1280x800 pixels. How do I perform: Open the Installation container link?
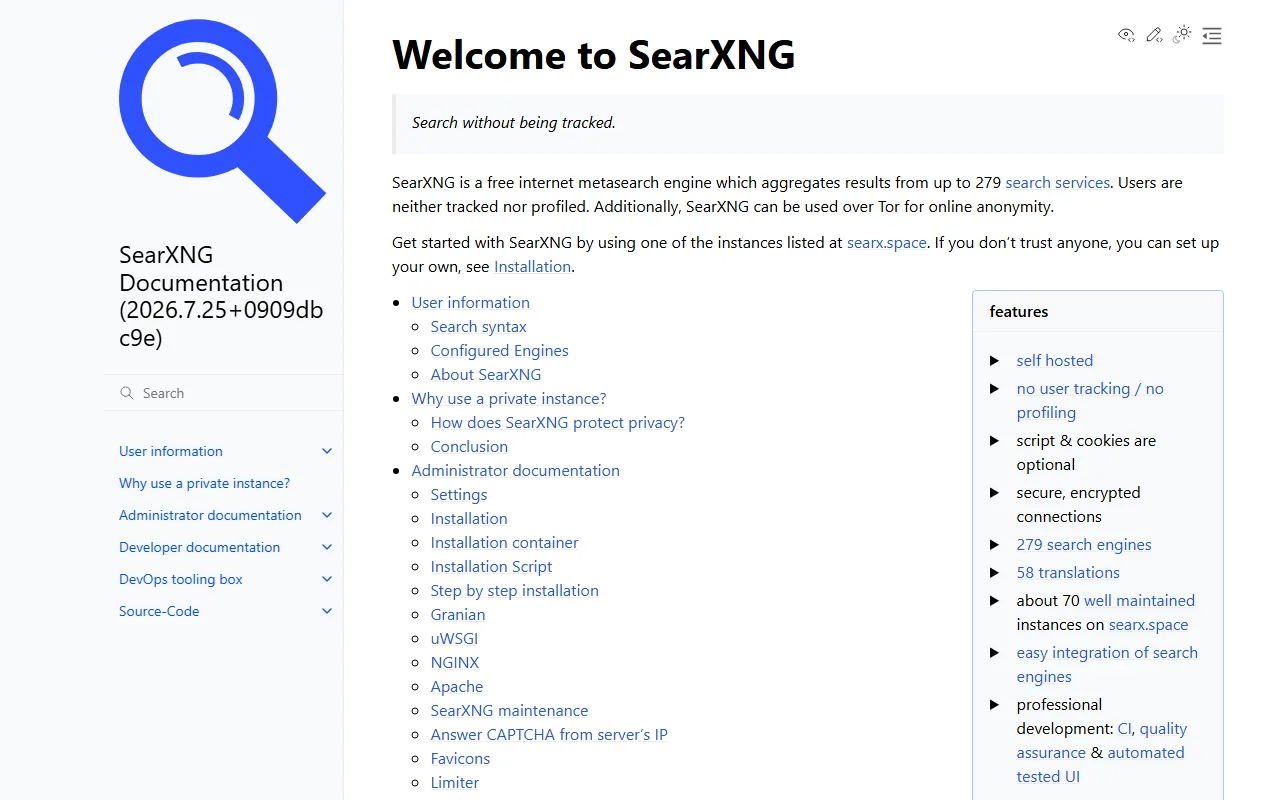point(504,542)
